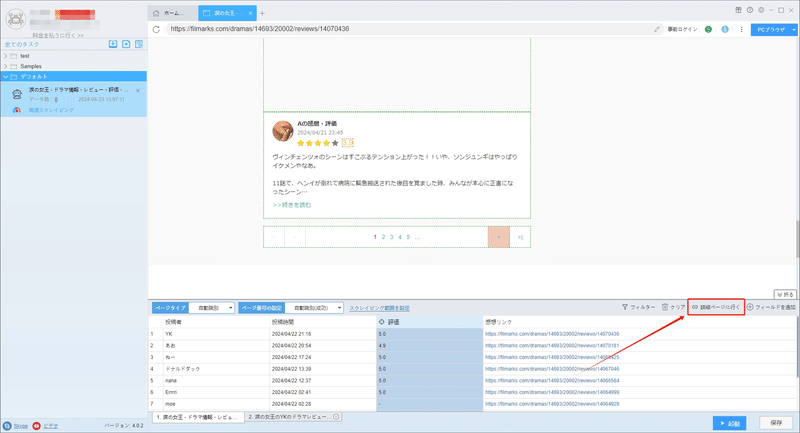Click 料金を払うに行く link
Screen dimensions: 800x433
58,35
